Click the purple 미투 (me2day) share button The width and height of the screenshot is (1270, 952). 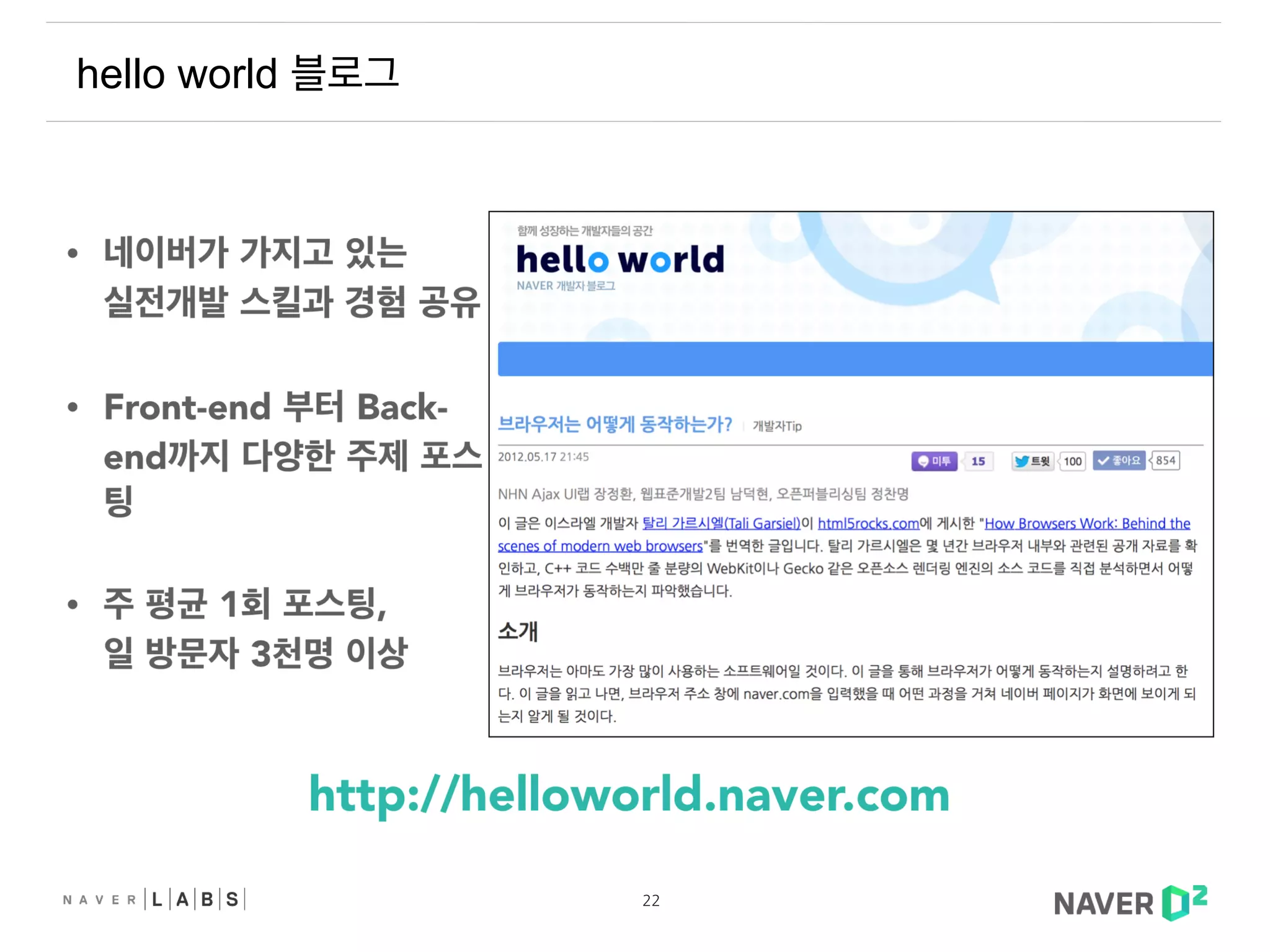pyautogui.click(x=934, y=461)
